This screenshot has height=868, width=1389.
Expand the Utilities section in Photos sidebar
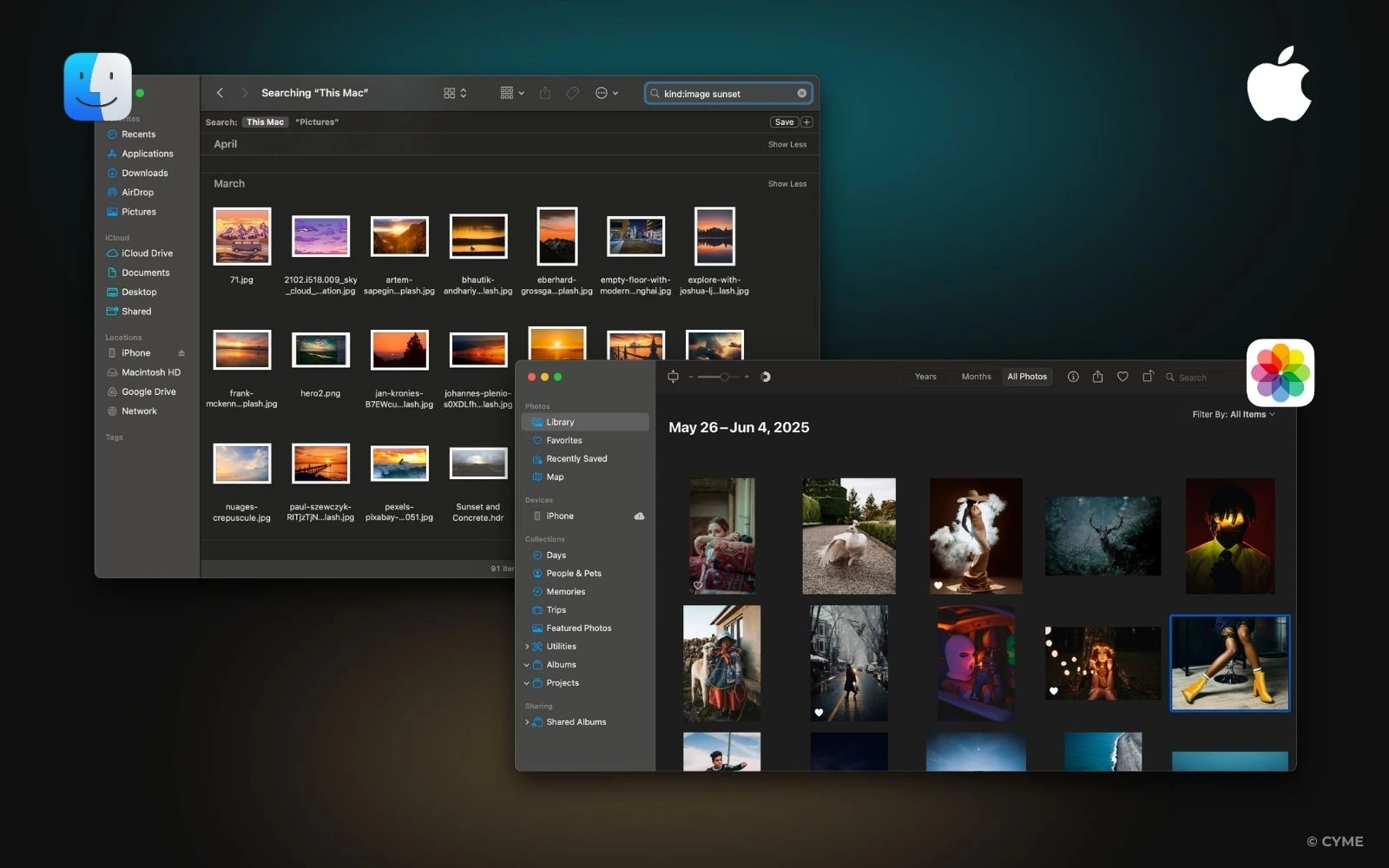(x=527, y=647)
